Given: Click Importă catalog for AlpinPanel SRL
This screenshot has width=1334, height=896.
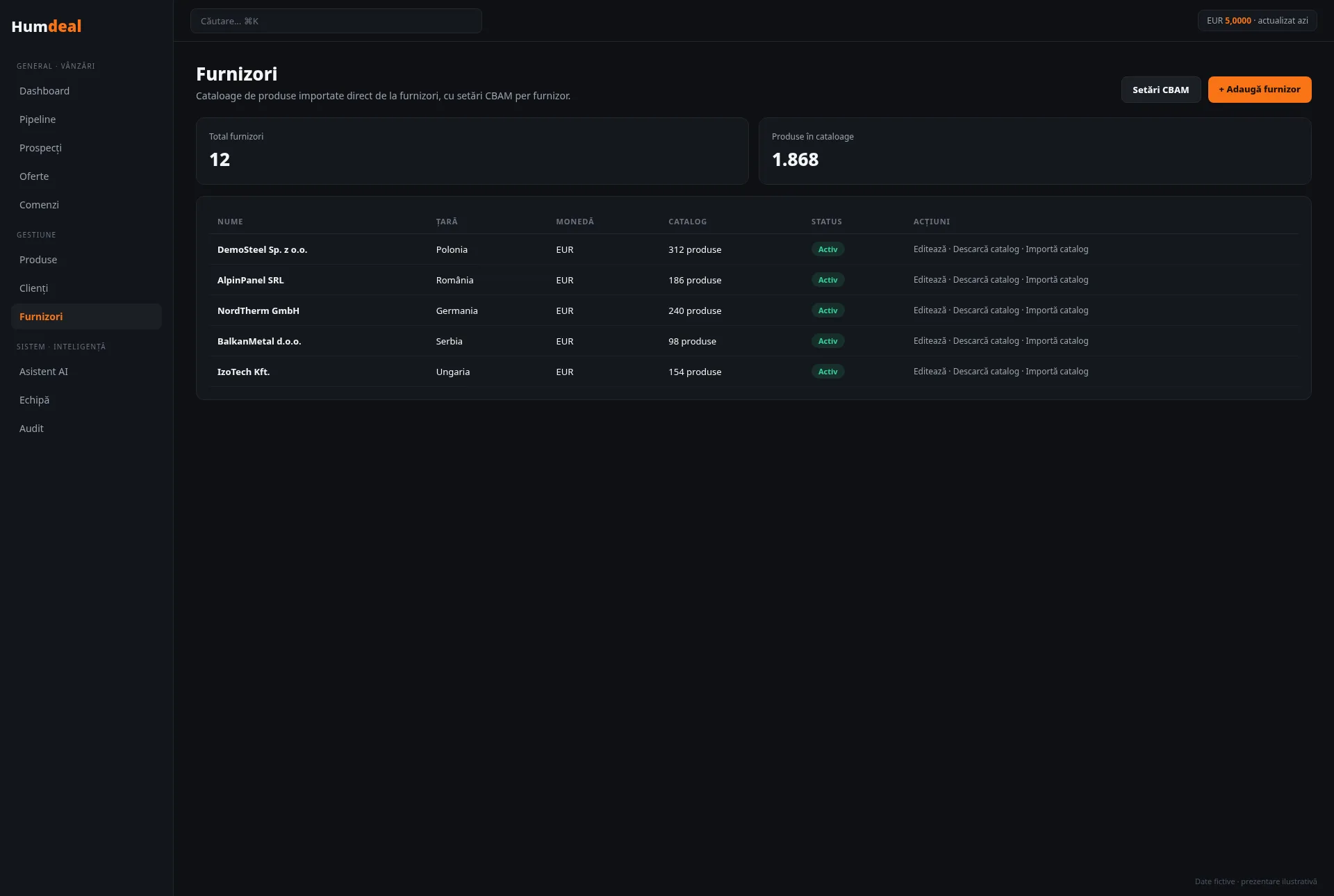Looking at the screenshot, I should coord(1057,280).
